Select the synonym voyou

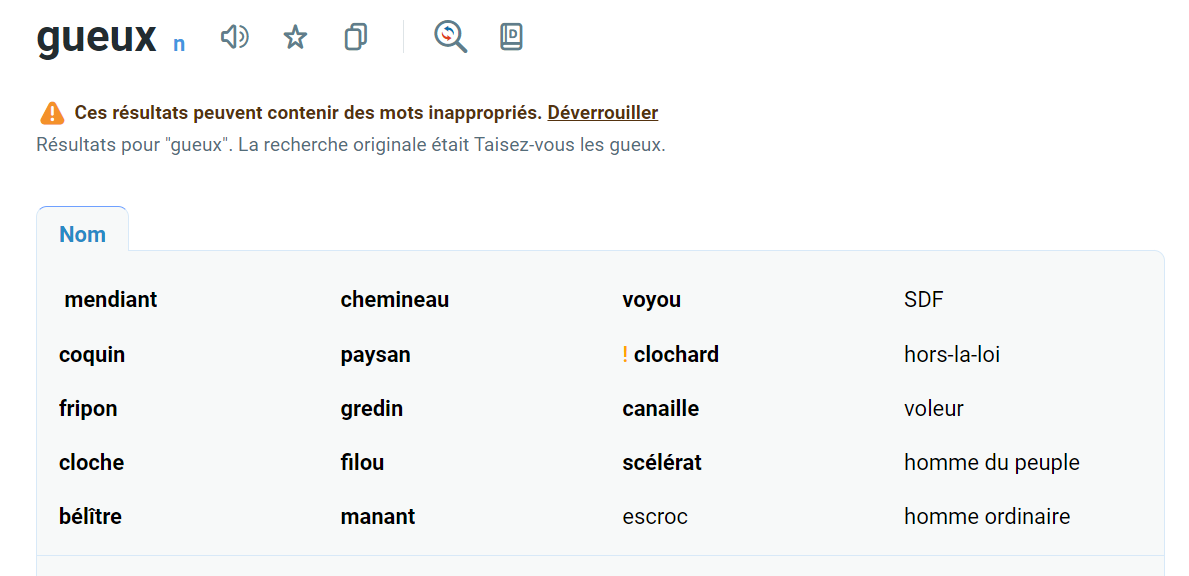click(651, 300)
